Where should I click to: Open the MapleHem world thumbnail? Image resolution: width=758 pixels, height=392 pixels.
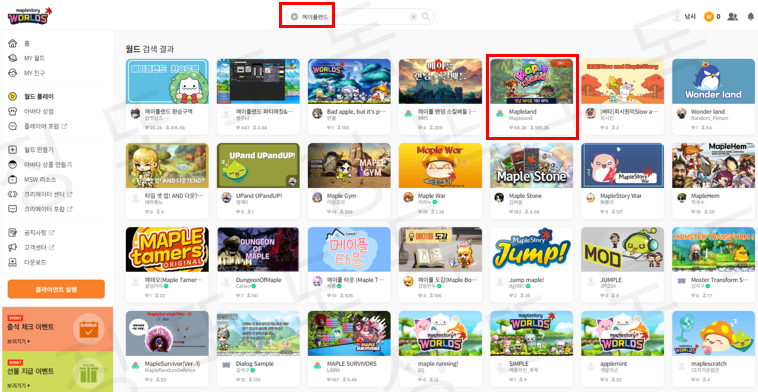tap(714, 165)
